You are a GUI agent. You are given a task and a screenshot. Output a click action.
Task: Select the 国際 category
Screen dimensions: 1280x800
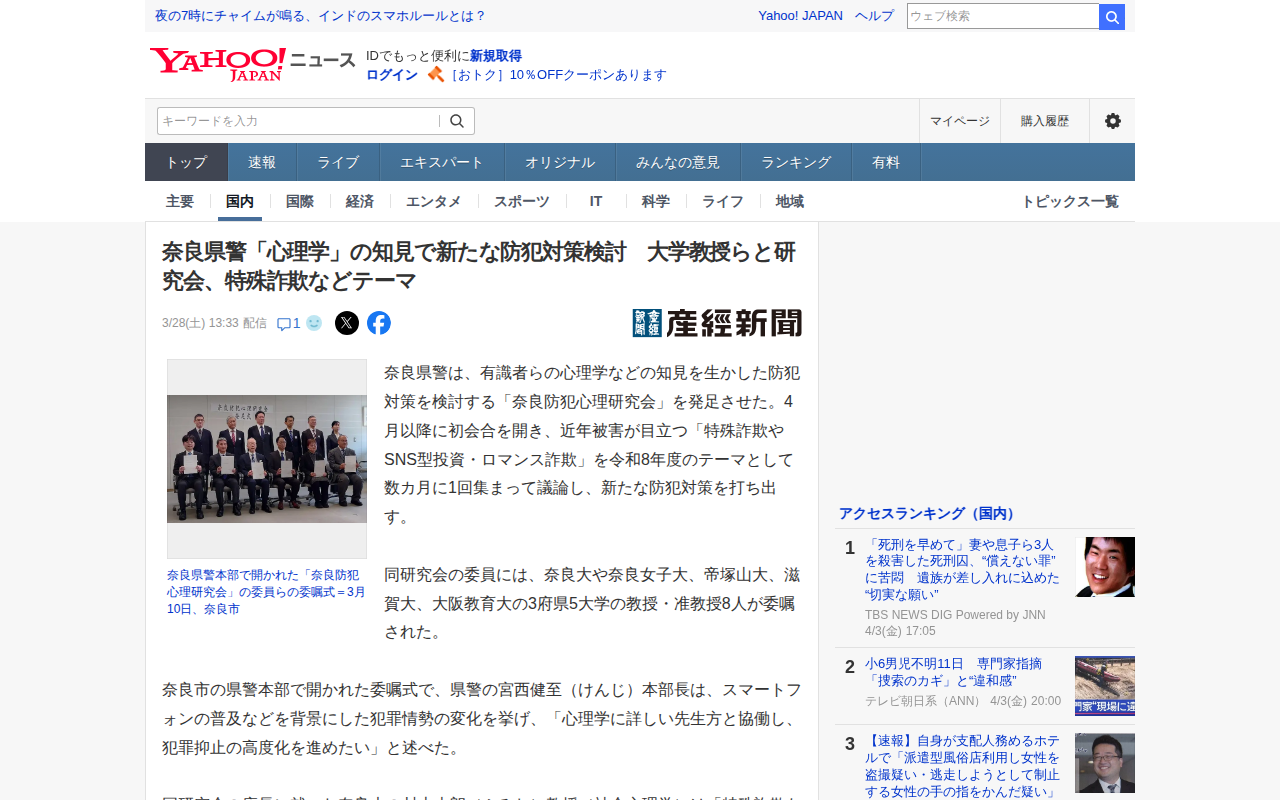tap(300, 201)
